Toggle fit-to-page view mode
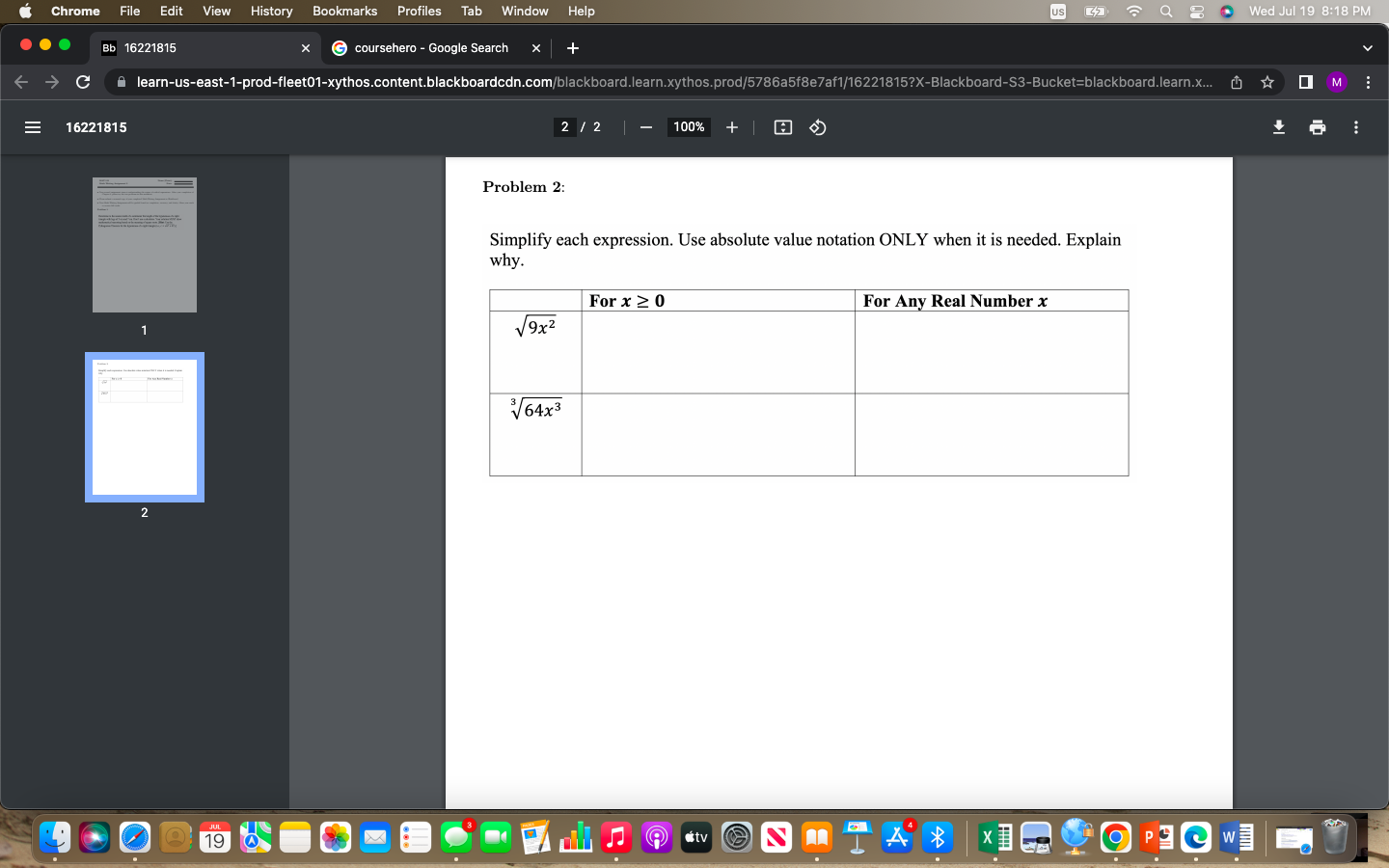1389x868 pixels. point(782,127)
